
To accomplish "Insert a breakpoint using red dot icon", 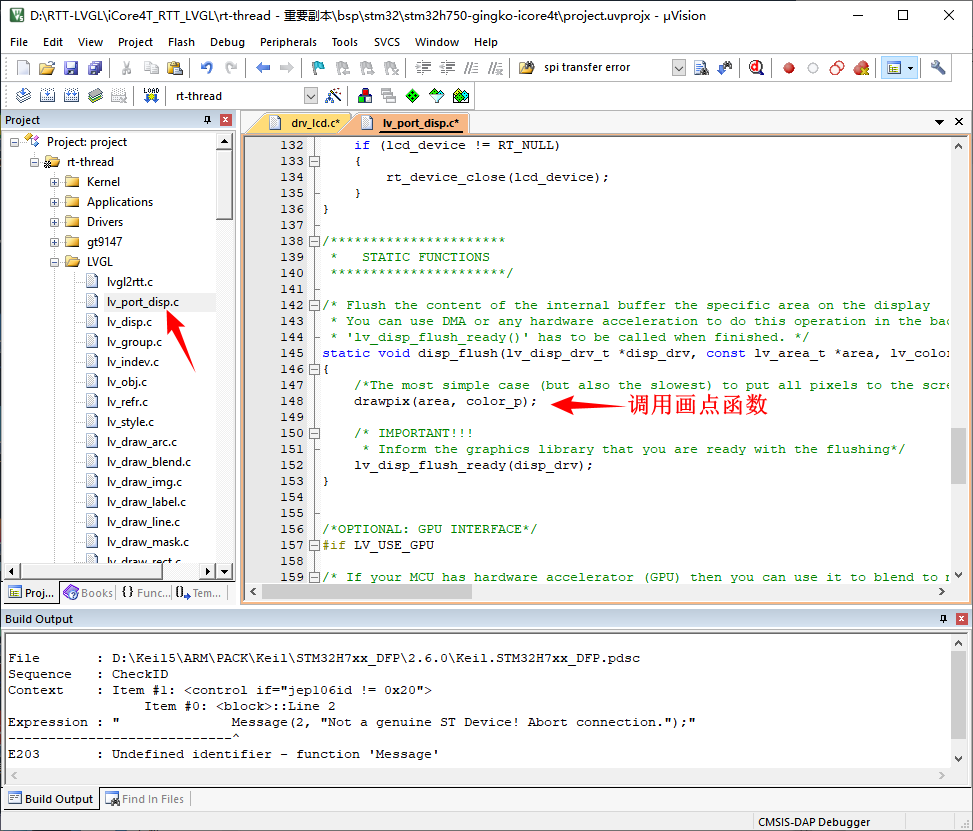I will pos(789,68).
